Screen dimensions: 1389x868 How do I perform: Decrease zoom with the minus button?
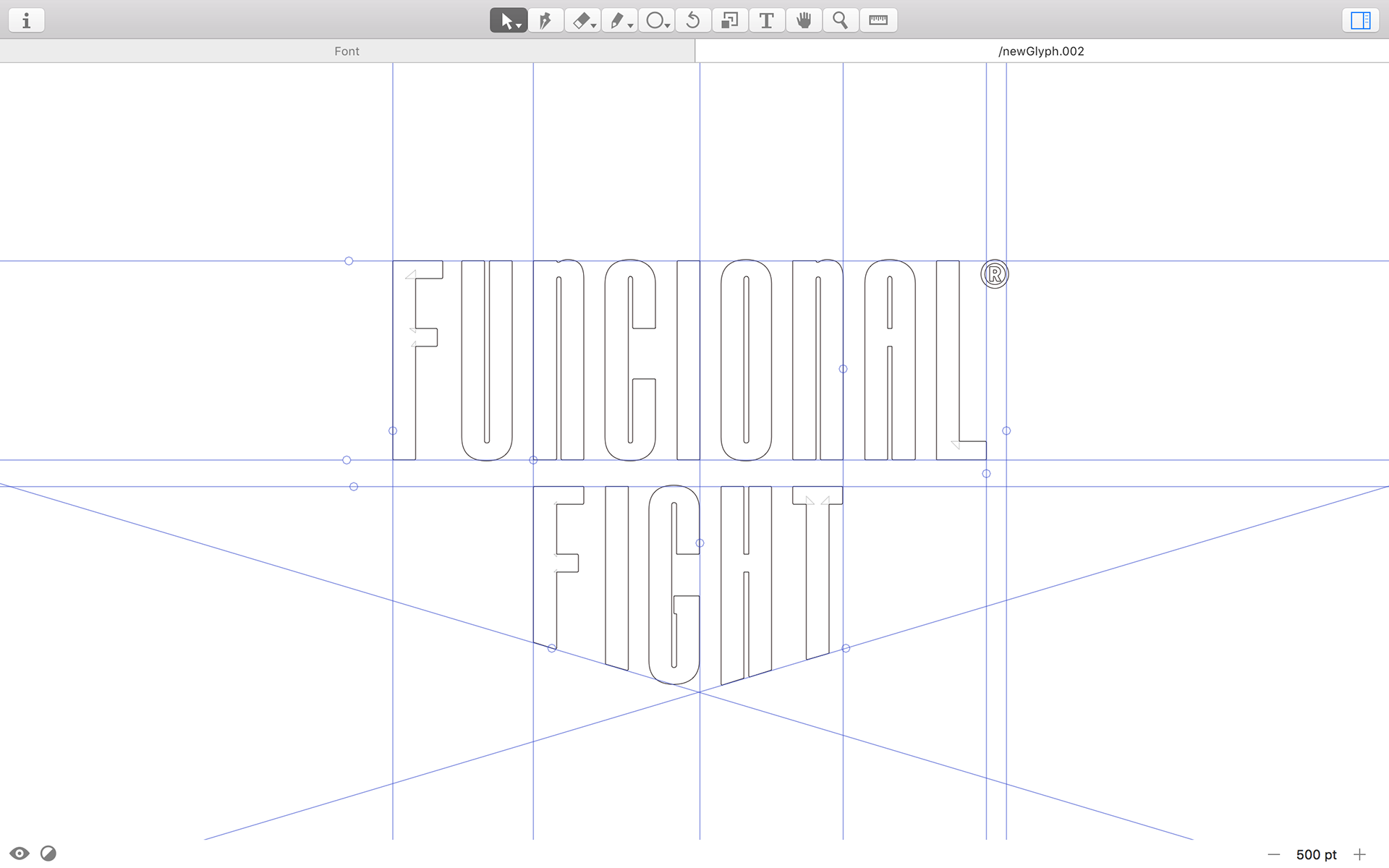coord(1274,855)
